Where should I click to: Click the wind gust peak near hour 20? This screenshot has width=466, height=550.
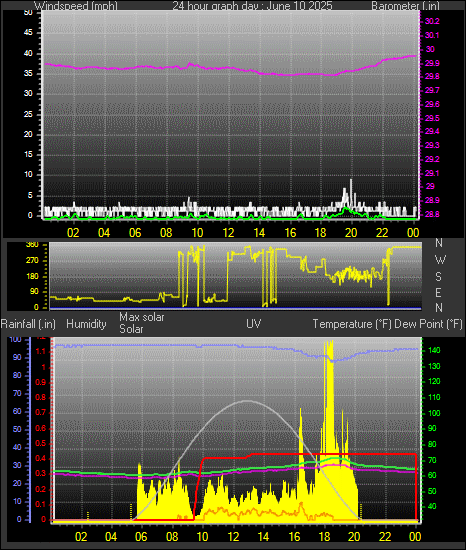(x=351, y=180)
